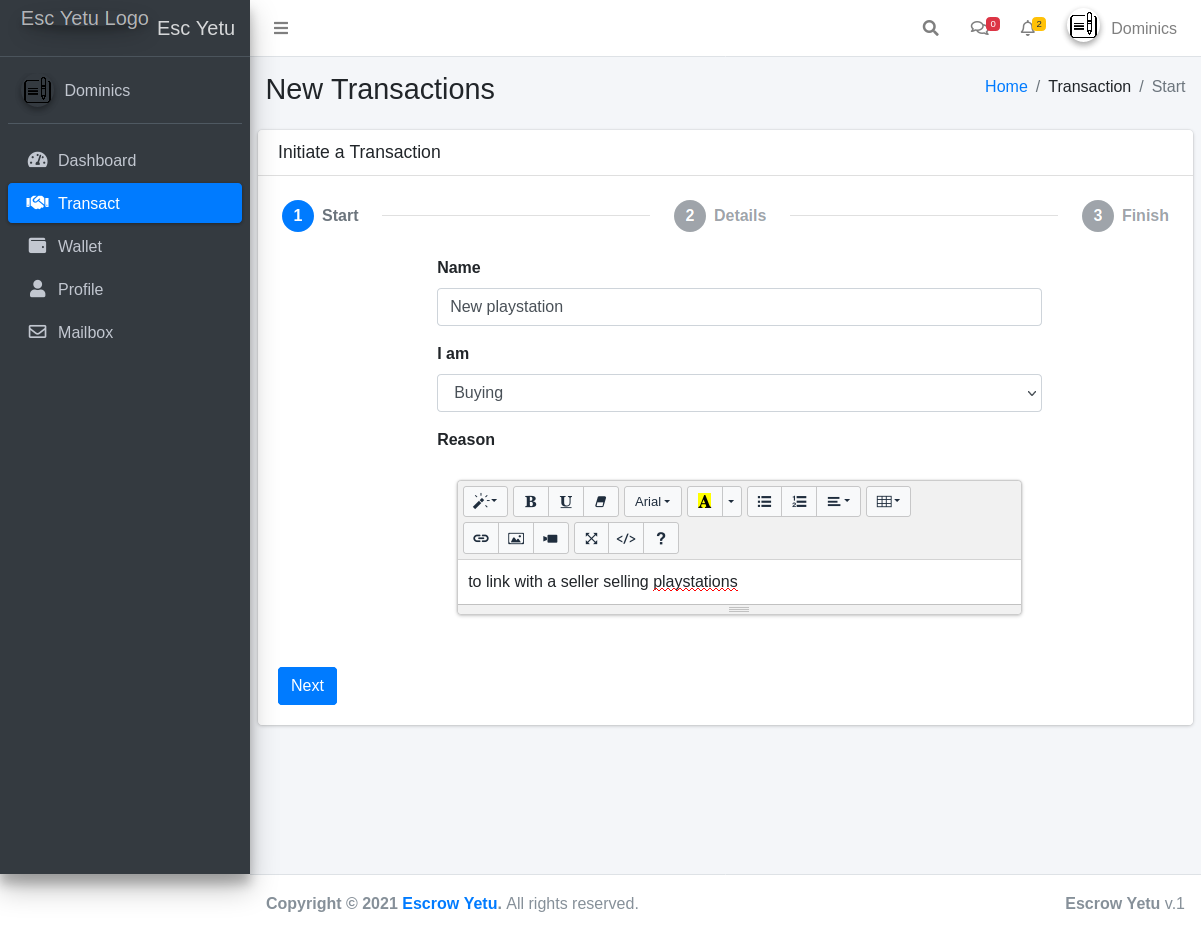Click the eraser remove-font-style icon
The height and width of the screenshot is (931, 1201).
click(601, 502)
